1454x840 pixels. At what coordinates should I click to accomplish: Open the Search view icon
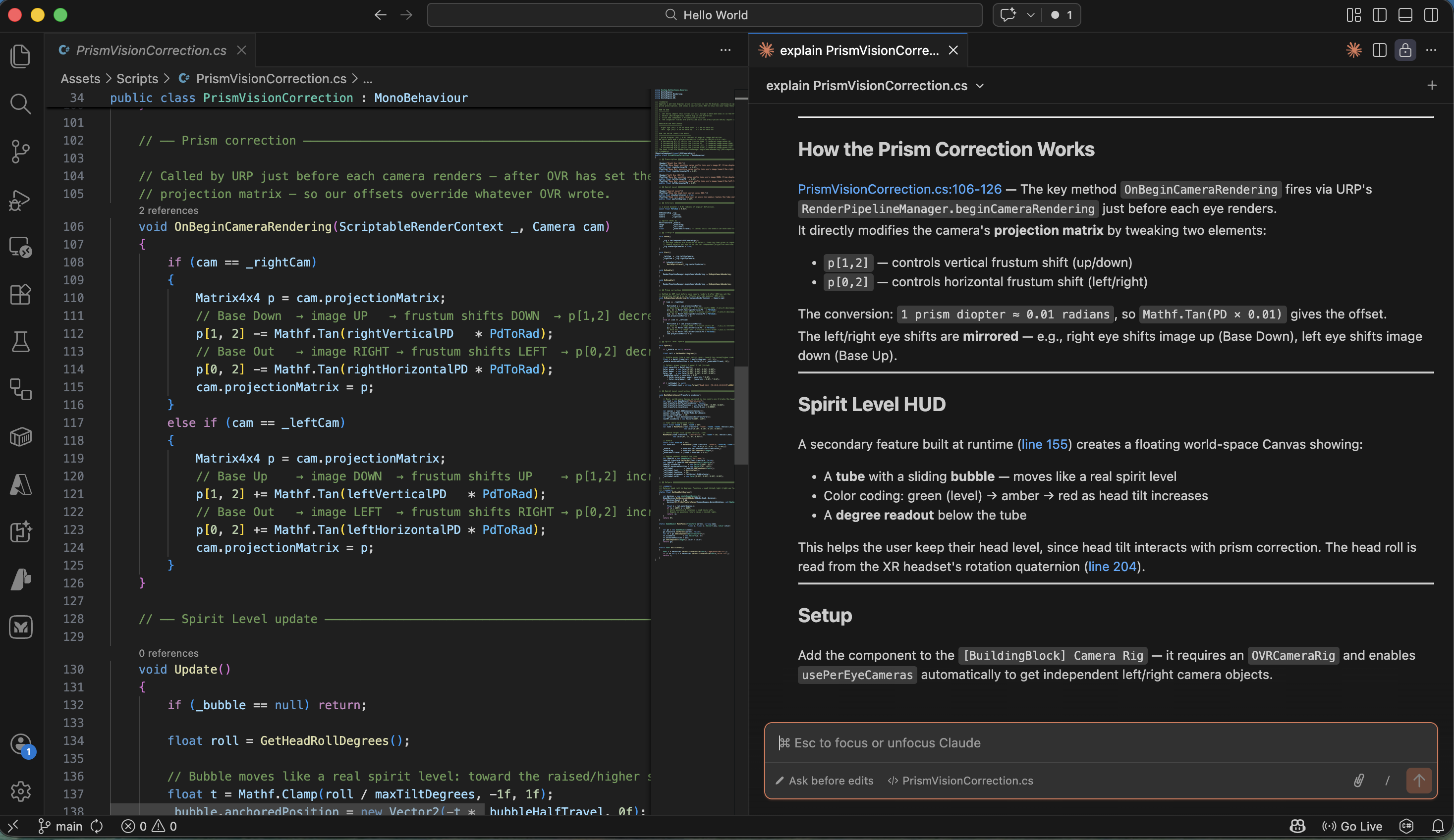click(21, 104)
